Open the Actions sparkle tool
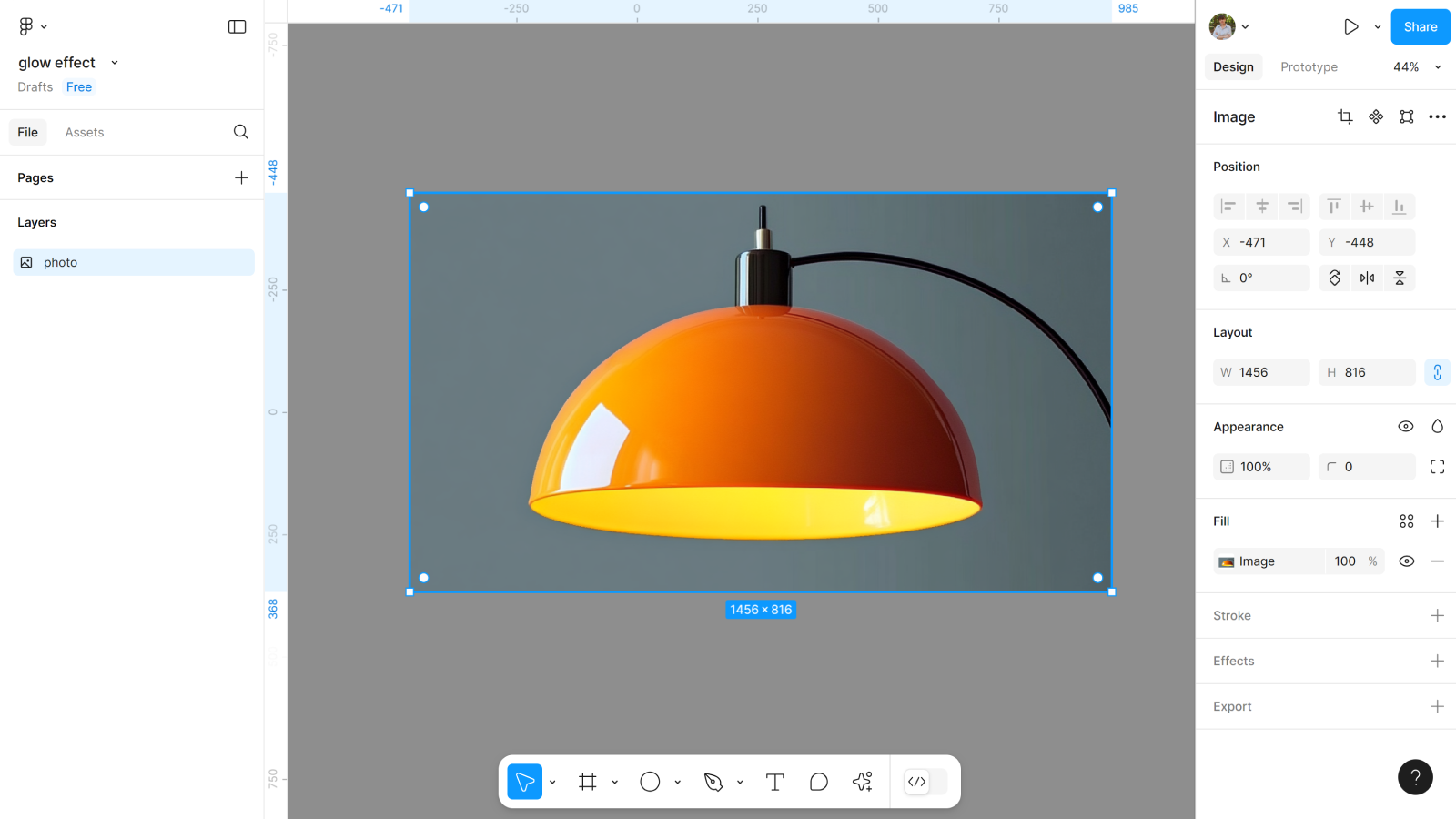The height and width of the screenshot is (819, 1456). pyautogui.click(x=863, y=782)
